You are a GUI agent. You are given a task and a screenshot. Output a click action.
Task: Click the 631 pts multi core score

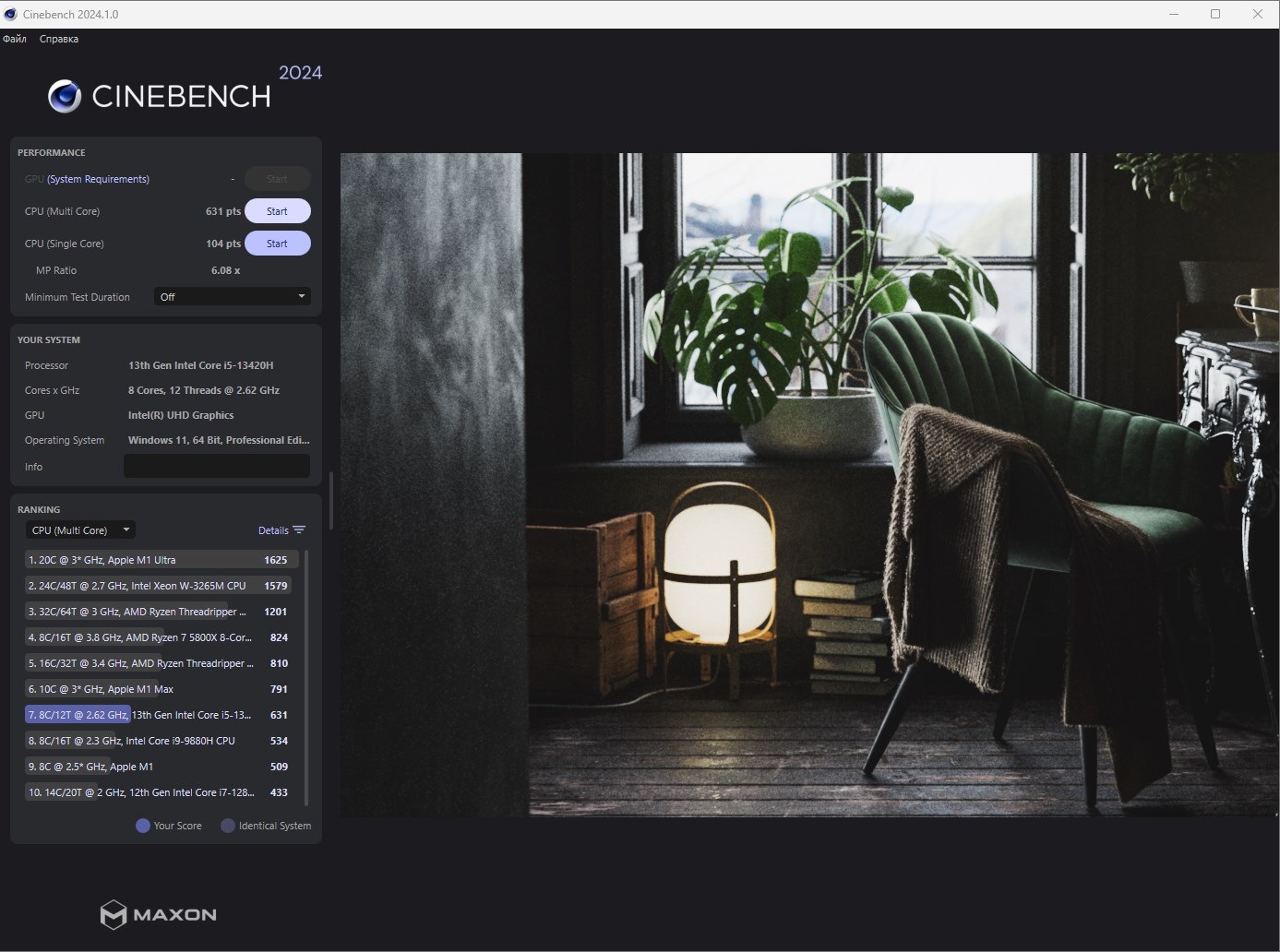pyautogui.click(x=223, y=211)
